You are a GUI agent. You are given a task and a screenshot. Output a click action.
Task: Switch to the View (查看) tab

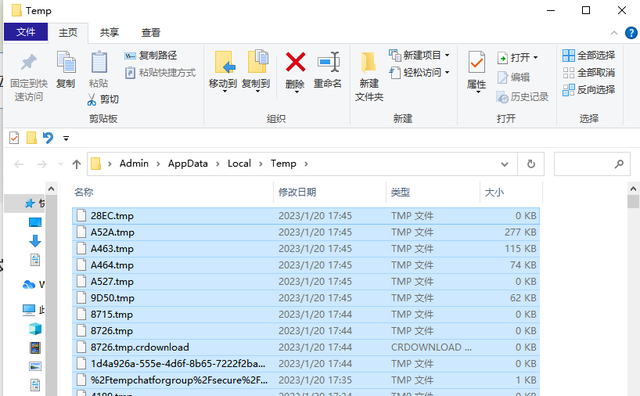click(151, 33)
